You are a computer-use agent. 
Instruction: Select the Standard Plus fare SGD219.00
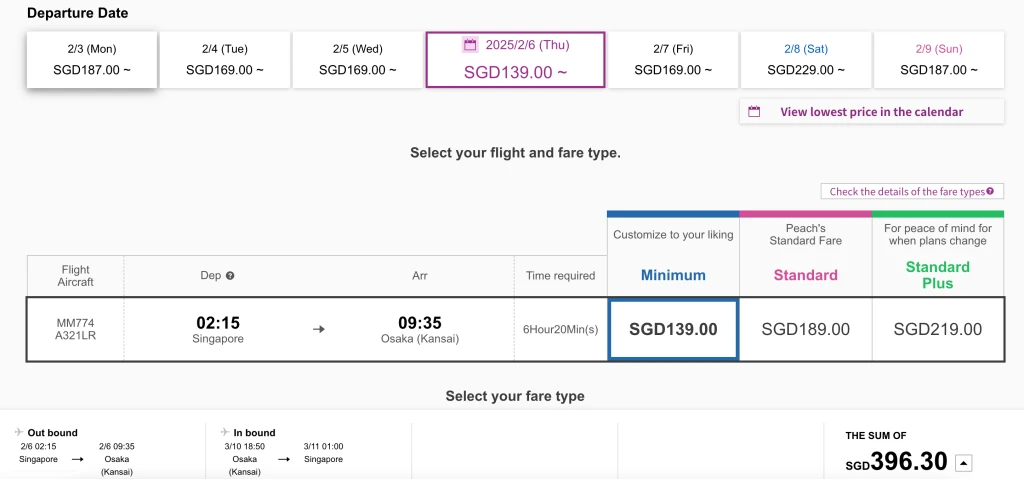coord(938,329)
